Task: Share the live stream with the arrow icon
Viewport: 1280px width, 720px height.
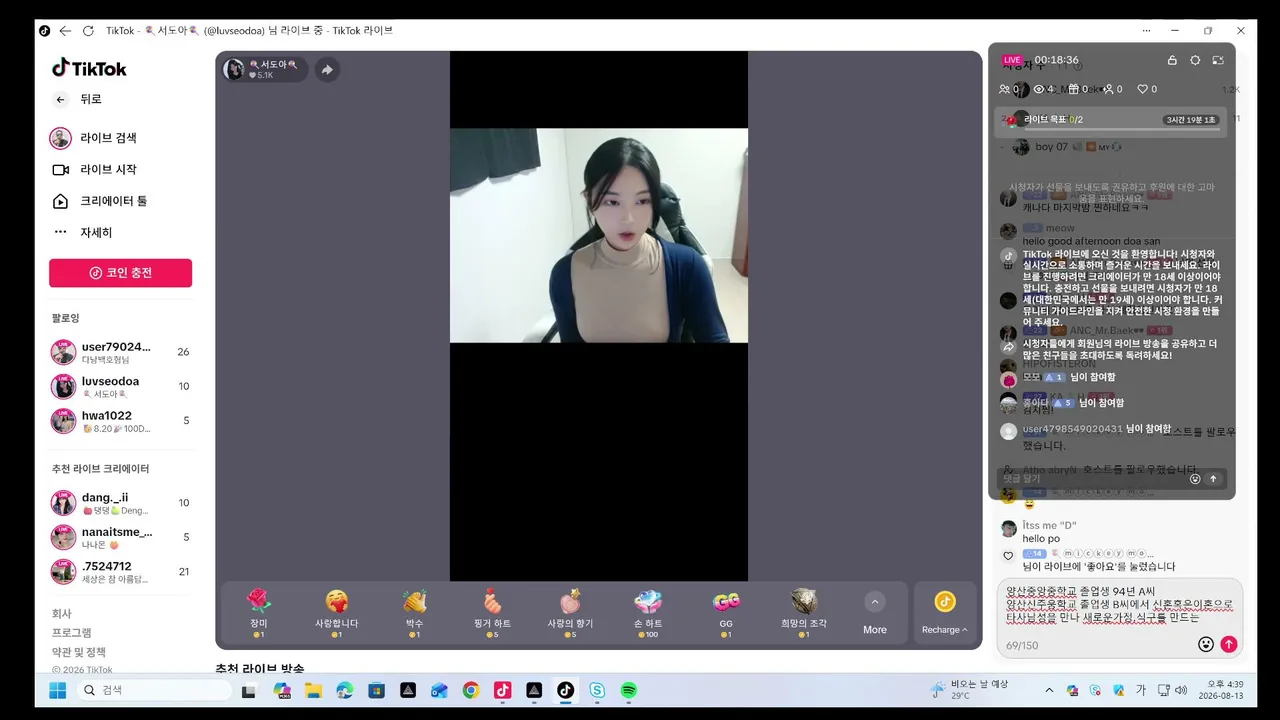Action: click(x=327, y=69)
